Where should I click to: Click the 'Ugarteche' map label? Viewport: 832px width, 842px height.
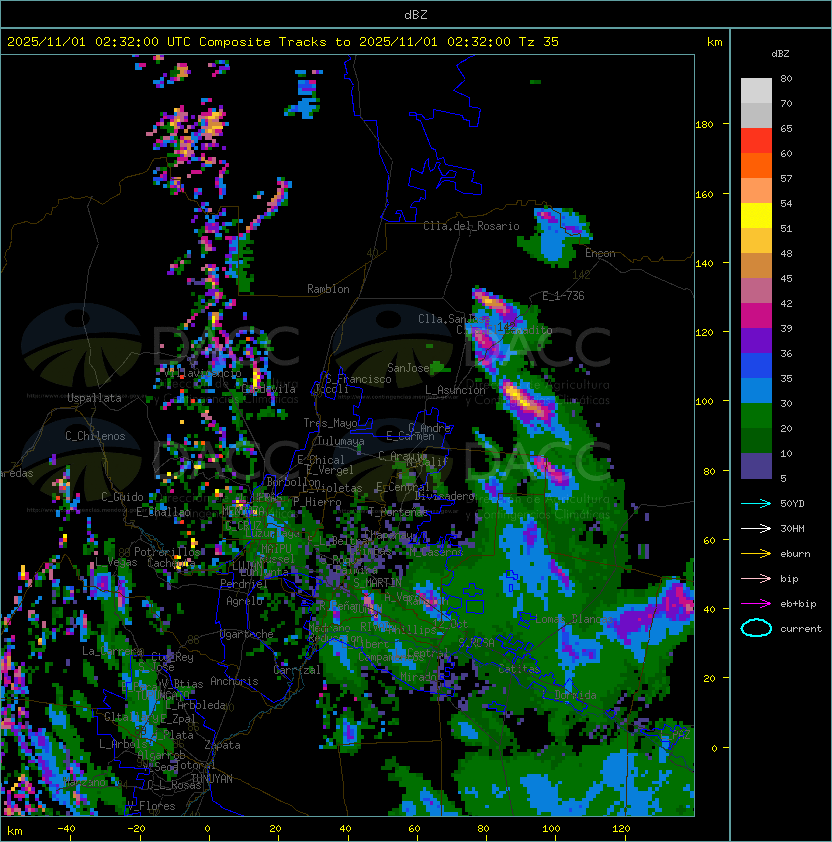[x=247, y=634]
